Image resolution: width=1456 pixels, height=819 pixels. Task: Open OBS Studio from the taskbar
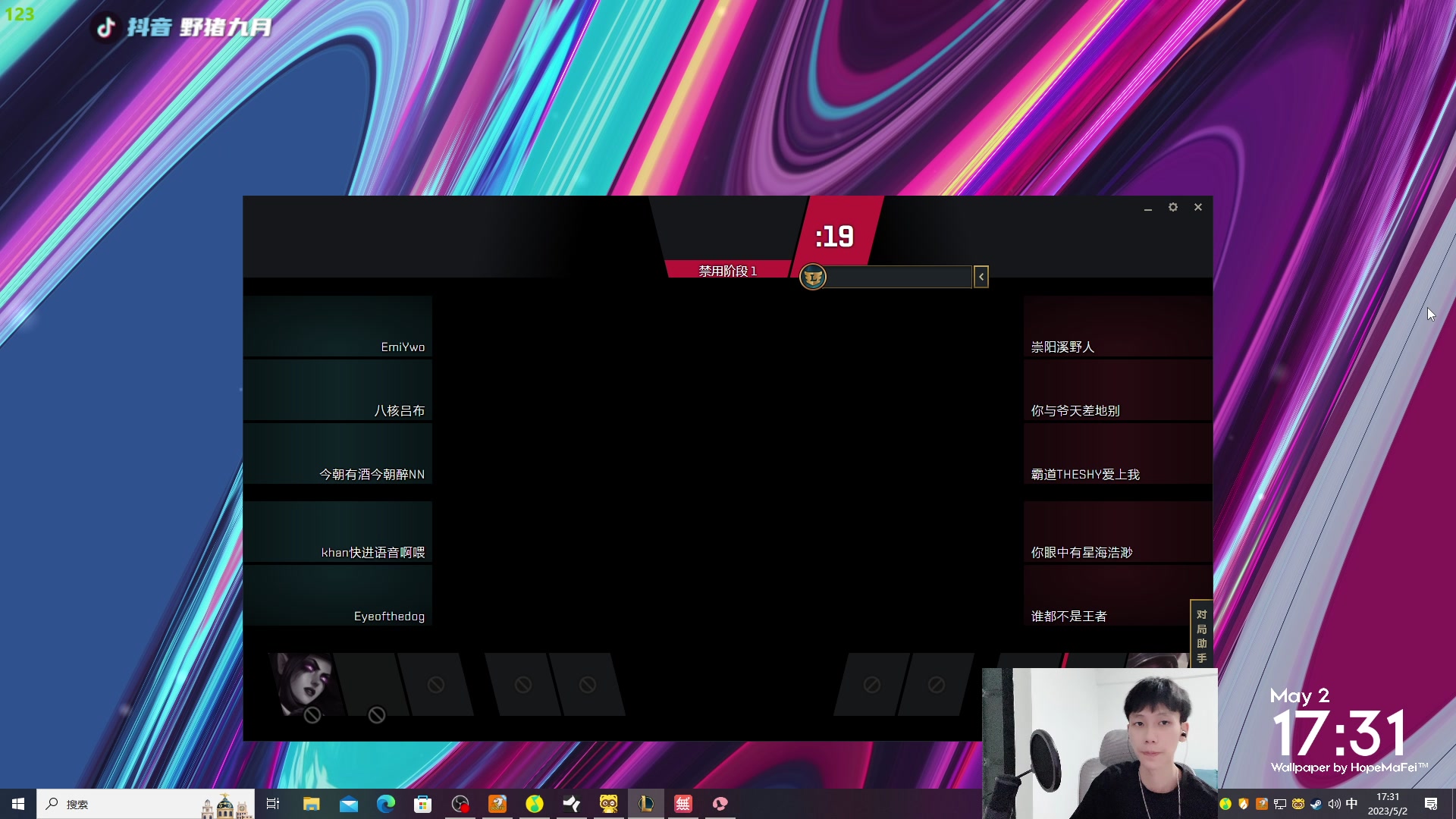point(460,804)
